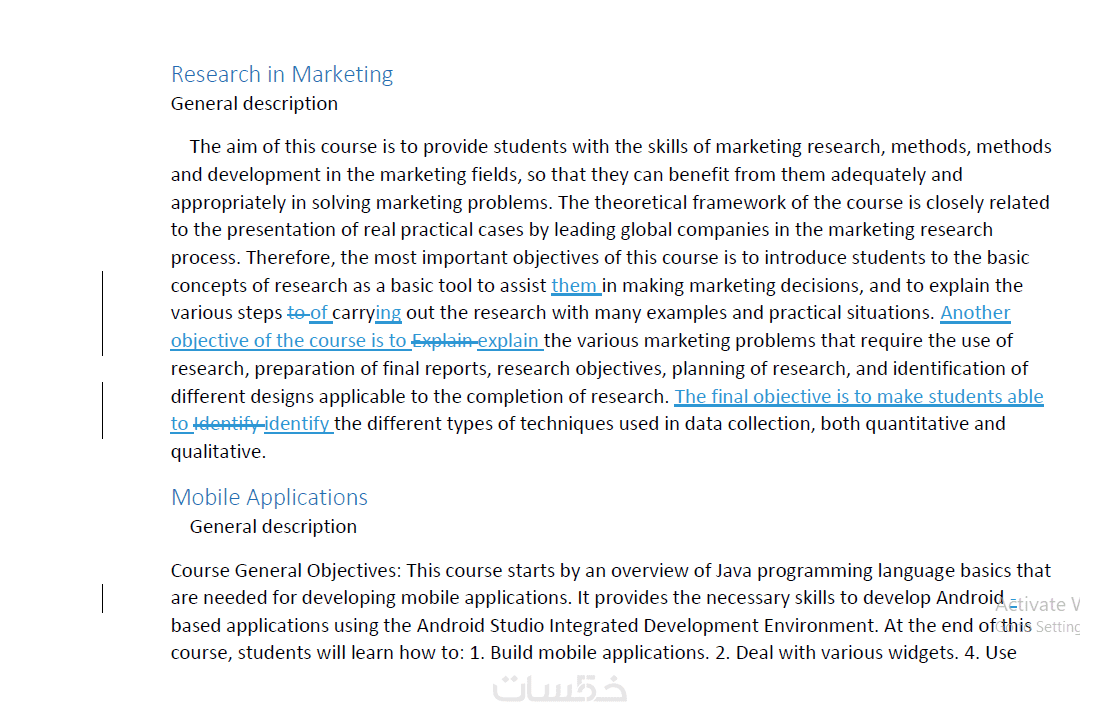Click the inserted lowercase word "explain"
This screenshot has height=716, width=1120.
(x=508, y=340)
